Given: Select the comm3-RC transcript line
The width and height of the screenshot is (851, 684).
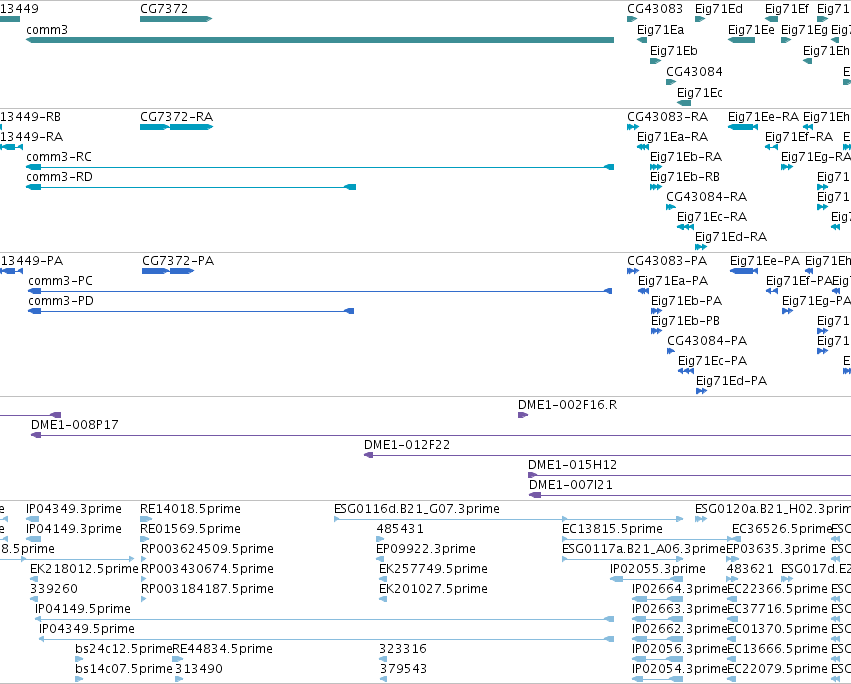Looking at the screenshot, I should click(x=320, y=167).
